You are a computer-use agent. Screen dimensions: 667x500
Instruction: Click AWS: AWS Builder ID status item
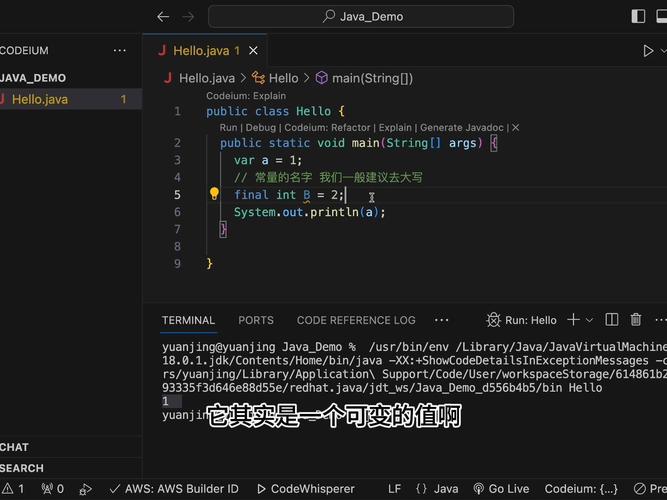pyautogui.click(x=174, y=489)
